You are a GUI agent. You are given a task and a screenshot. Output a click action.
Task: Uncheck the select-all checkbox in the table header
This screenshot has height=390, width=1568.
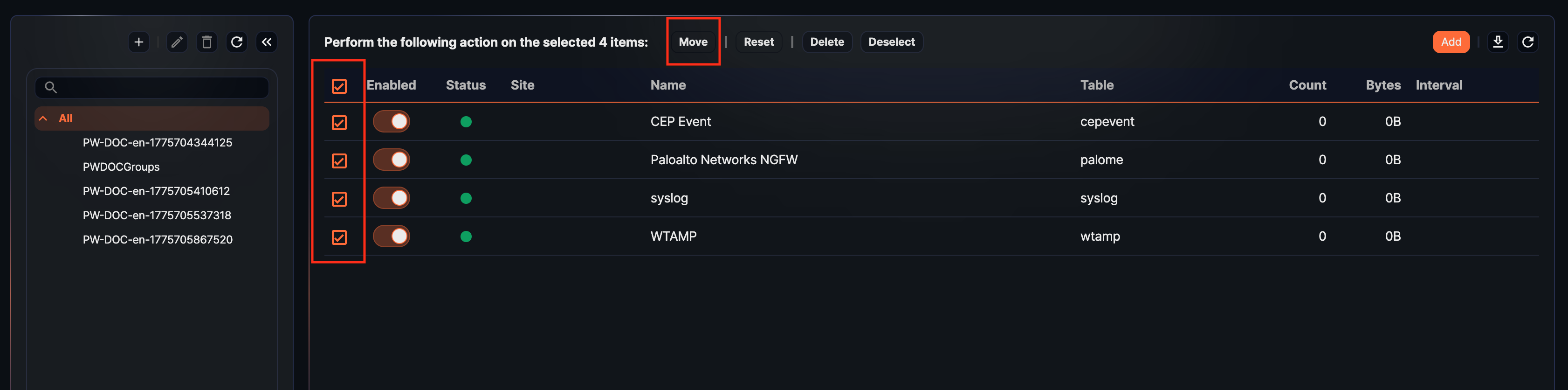(340, 86)
